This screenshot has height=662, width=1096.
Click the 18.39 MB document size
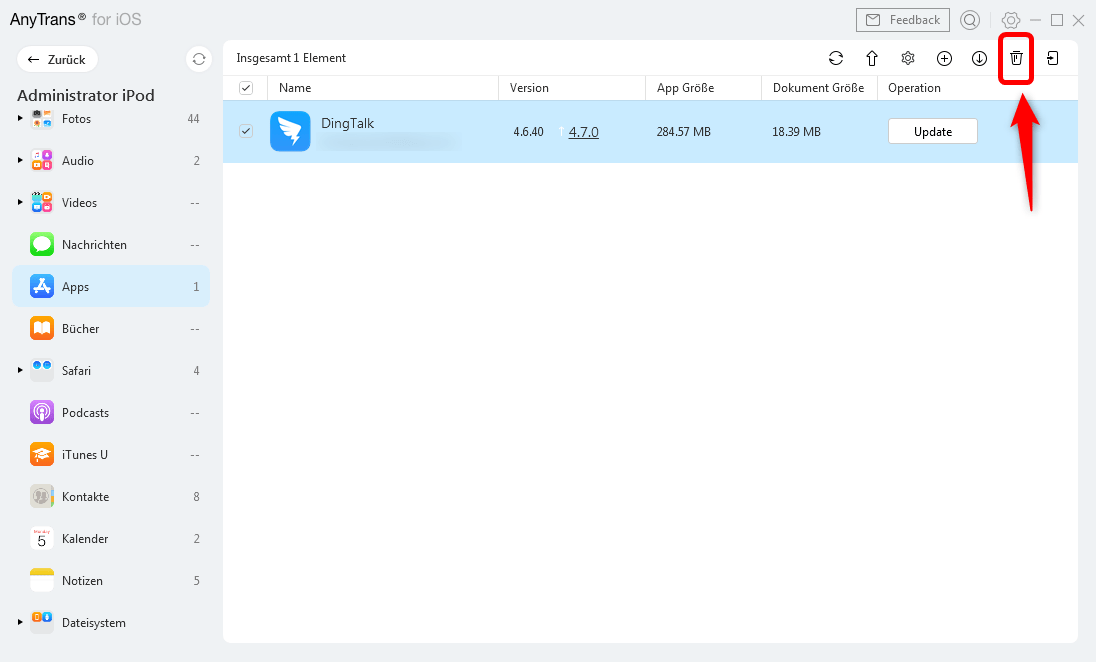pos(796,131)
